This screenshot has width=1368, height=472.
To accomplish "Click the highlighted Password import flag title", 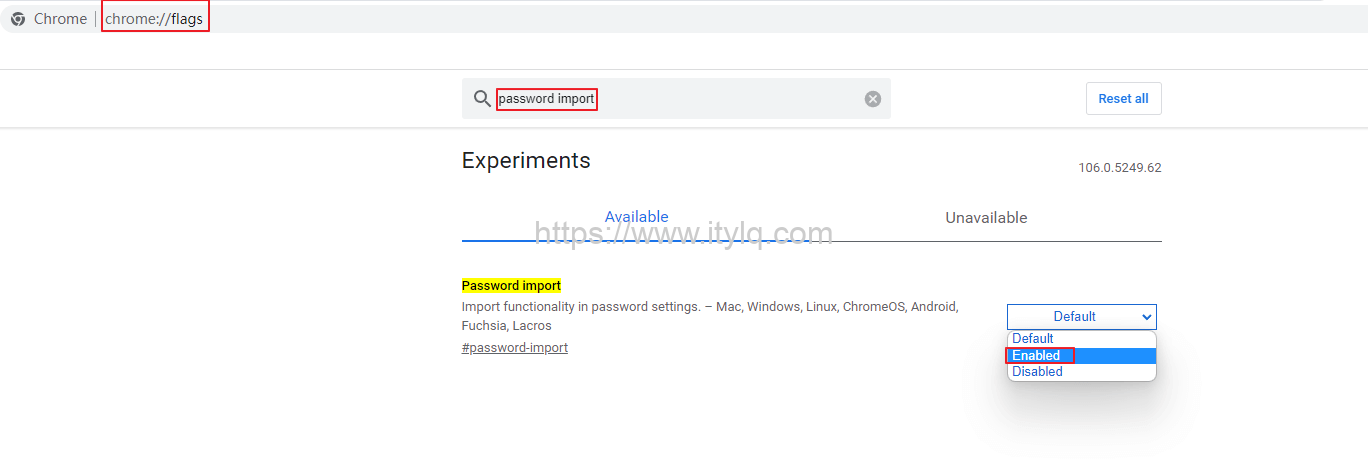I will point(511,286).
